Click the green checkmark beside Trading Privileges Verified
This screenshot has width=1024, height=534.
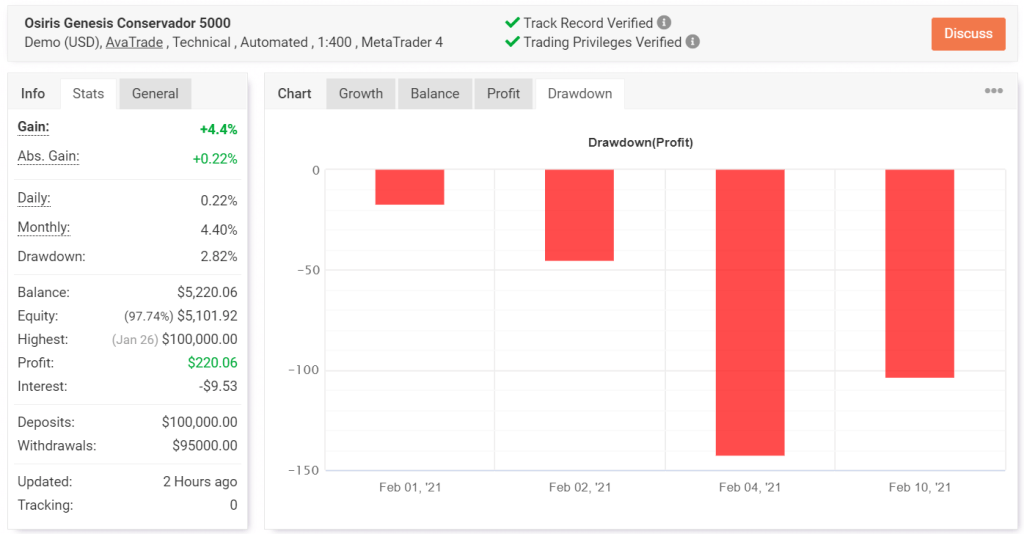[513, 42]
